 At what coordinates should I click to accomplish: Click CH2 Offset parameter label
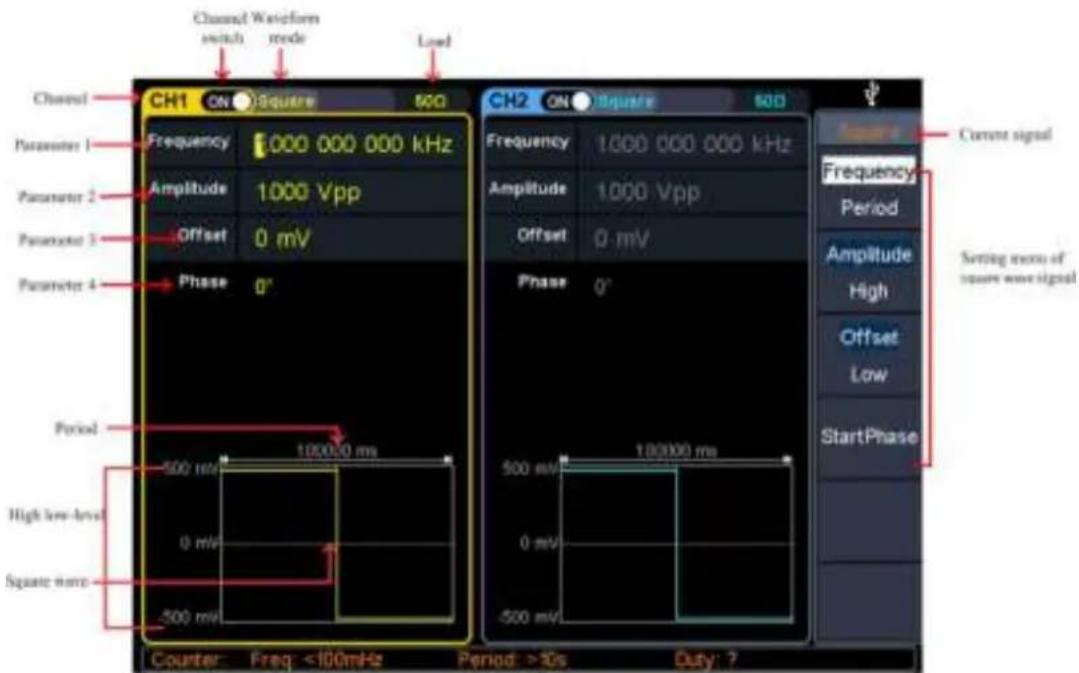click(x=542, y=235)
